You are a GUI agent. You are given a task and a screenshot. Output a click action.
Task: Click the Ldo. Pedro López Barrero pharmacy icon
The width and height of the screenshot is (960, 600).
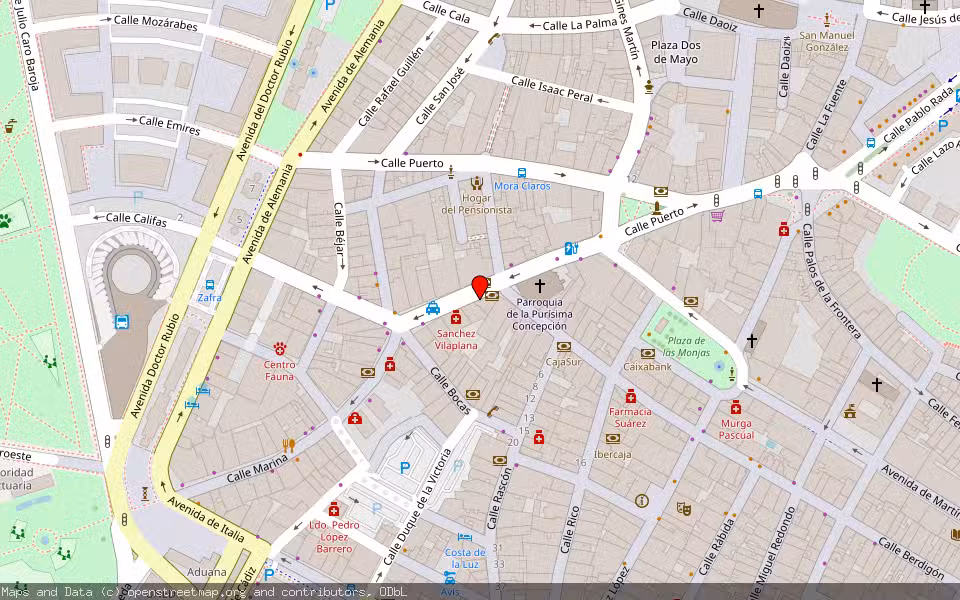334,509
